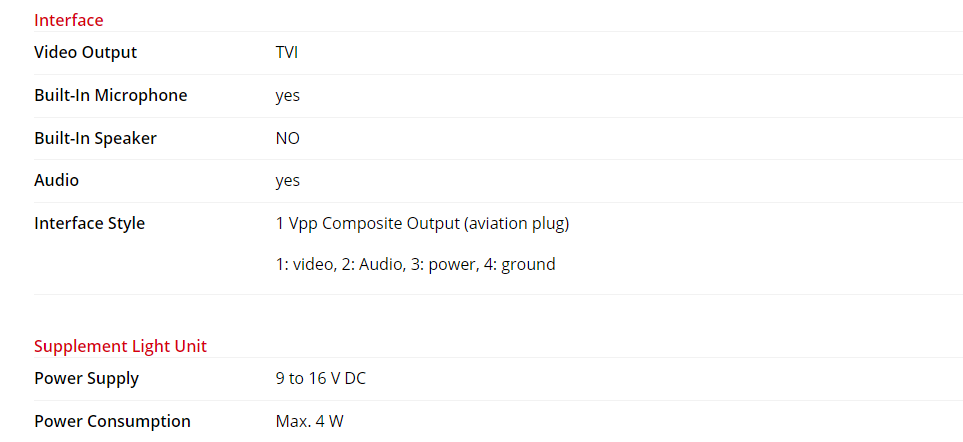Click the TVI value text
The width and height of the screenshot is (963, 442).
pos(287,53)
